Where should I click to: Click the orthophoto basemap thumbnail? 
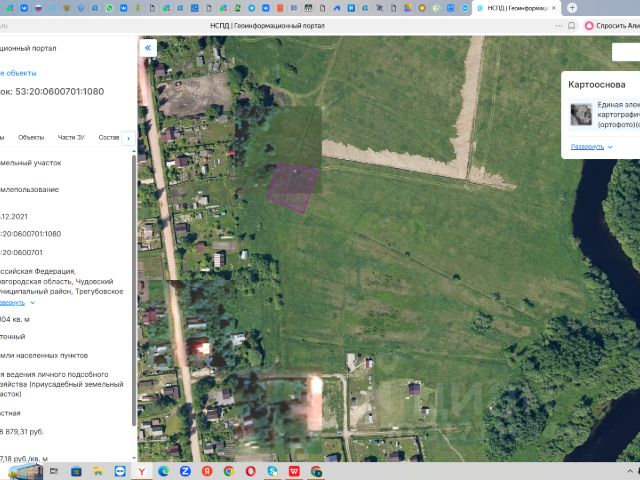pyautogui.click(x=581, y=114)
